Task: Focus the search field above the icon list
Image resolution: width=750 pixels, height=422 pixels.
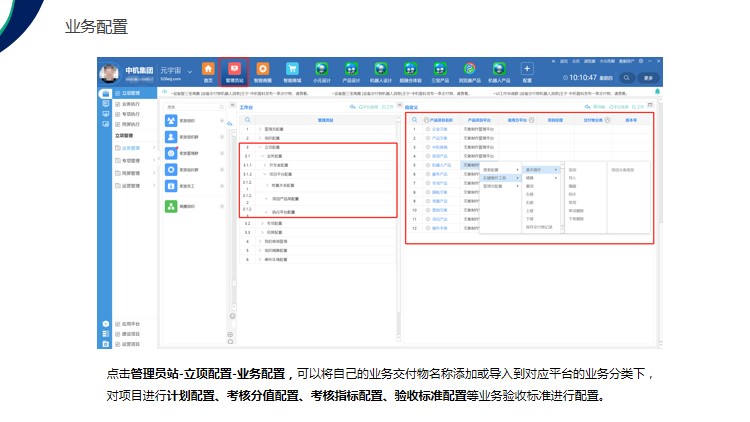Action: point(193,107)
